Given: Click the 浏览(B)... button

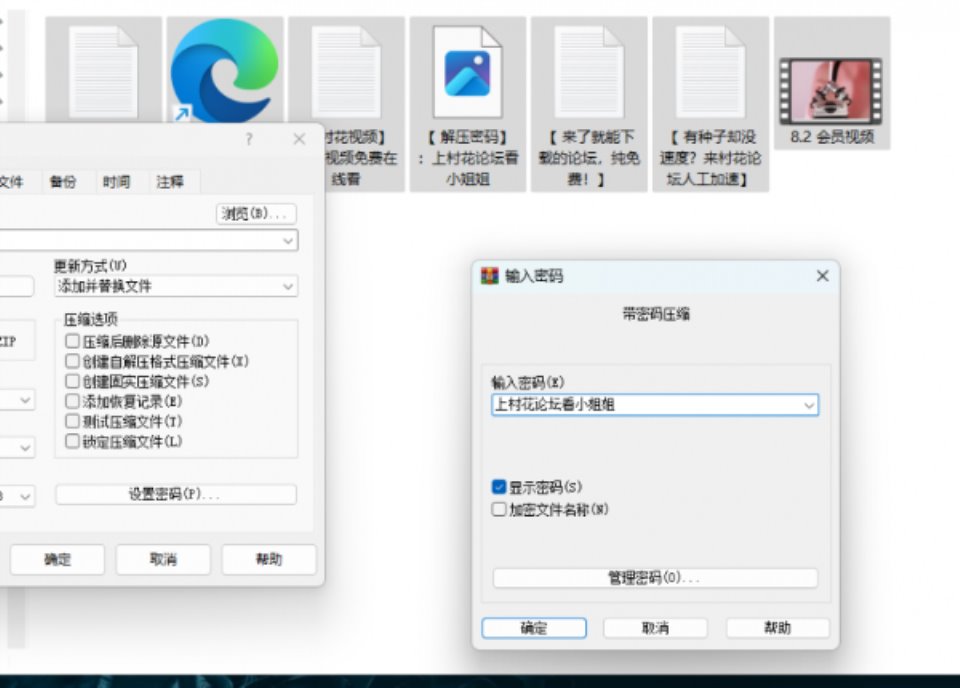Looking at the screenshot, I should (256, 214).
